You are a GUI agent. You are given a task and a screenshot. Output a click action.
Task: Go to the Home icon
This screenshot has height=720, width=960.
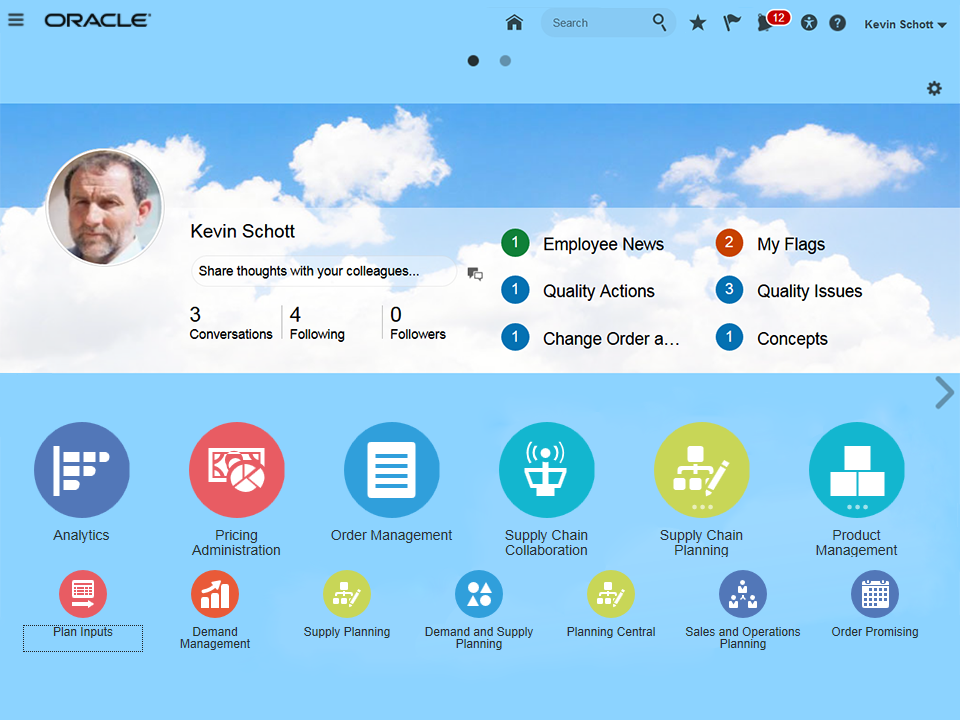(x=514, y=23)
